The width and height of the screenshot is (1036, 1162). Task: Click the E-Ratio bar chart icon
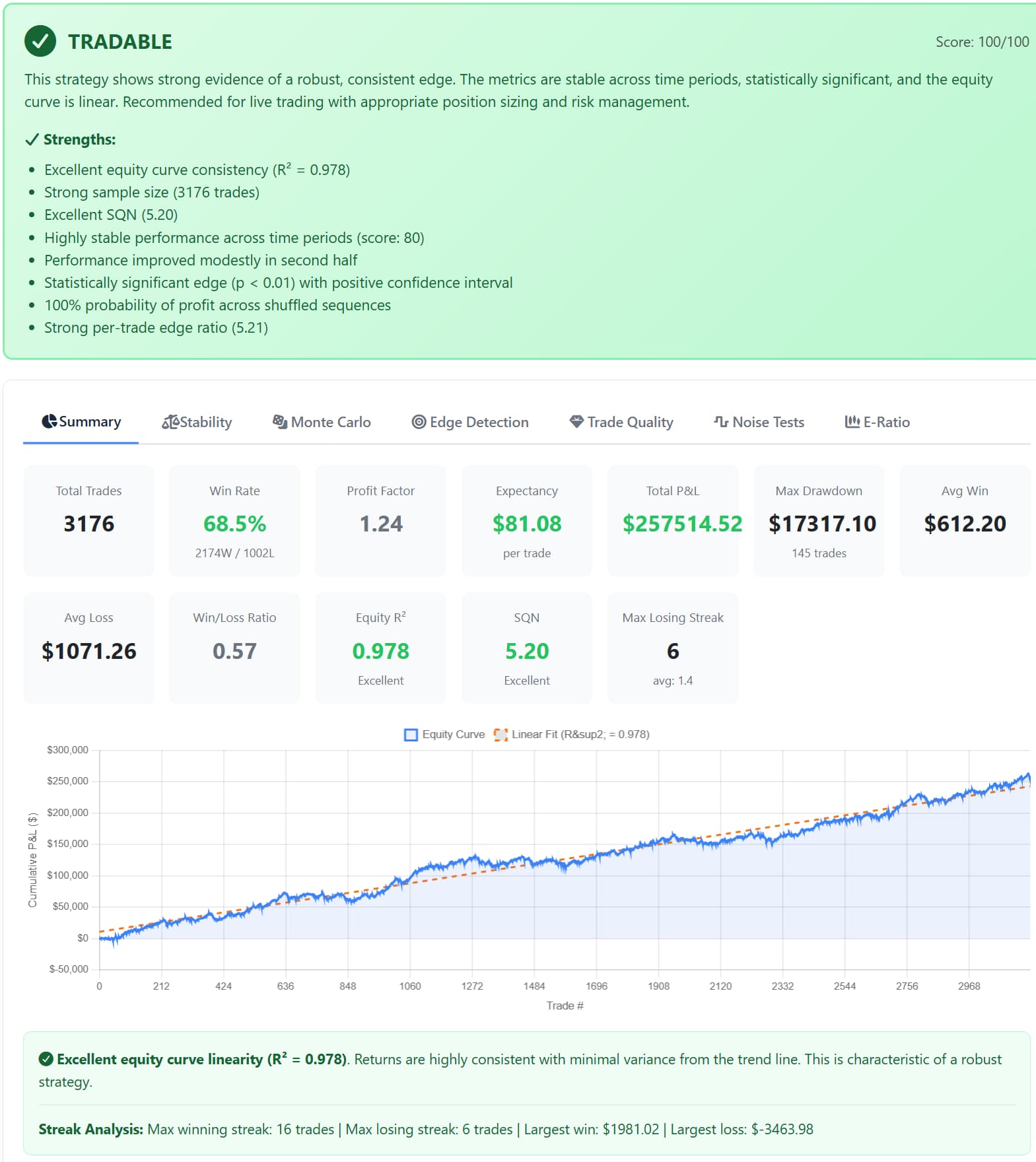pyautogui.click(x=852, y=422)
